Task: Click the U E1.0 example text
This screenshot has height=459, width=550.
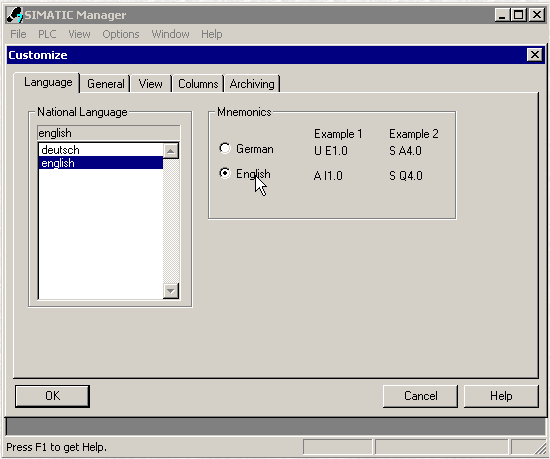Action: pos(331,151)
